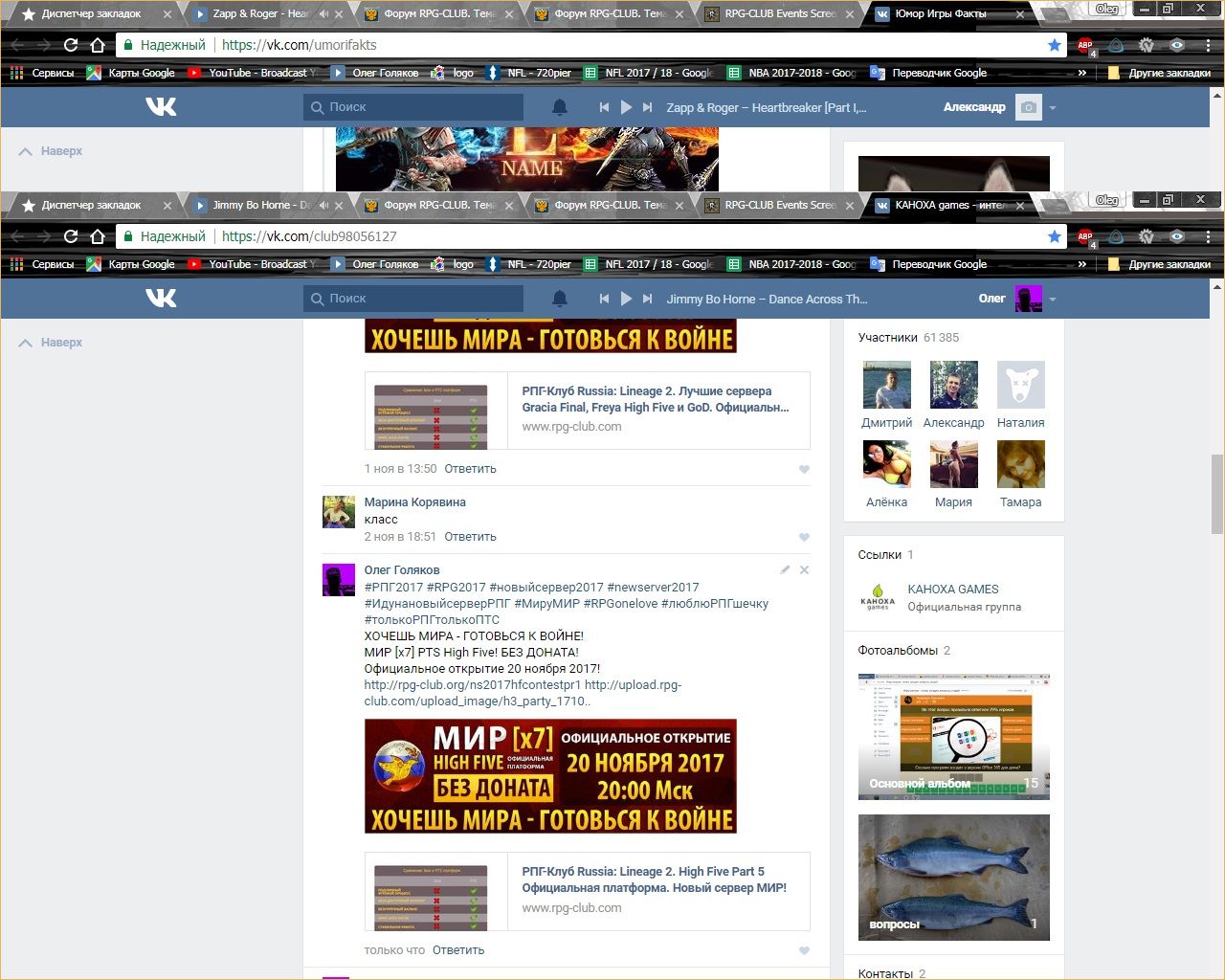
Task: Click the VK logo in the umorifakts window
Action: (161, 106)
